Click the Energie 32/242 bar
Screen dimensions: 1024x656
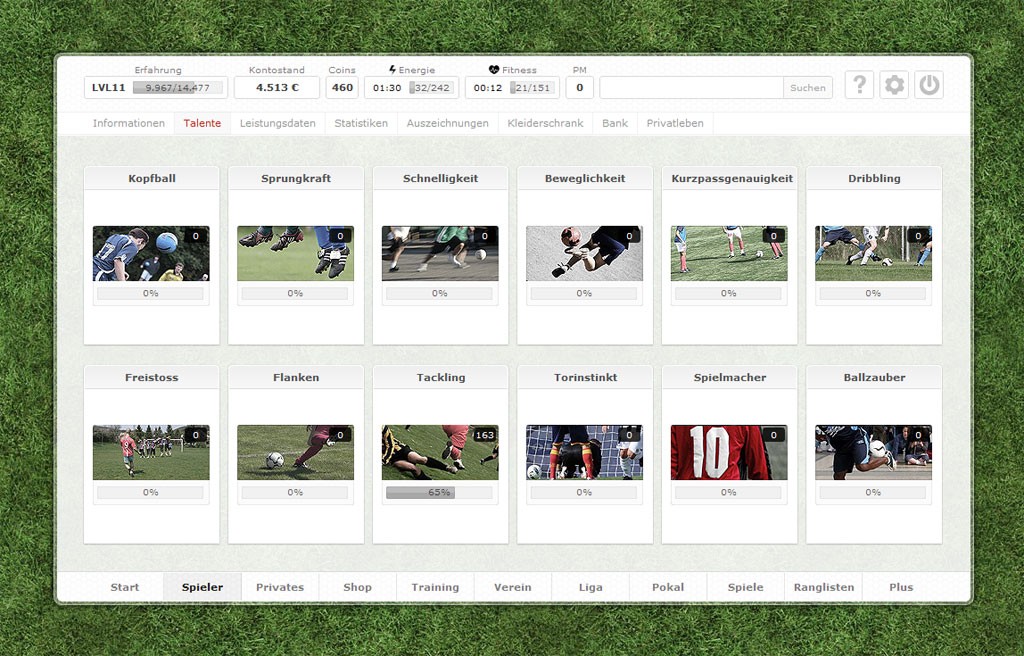(432, 88)
